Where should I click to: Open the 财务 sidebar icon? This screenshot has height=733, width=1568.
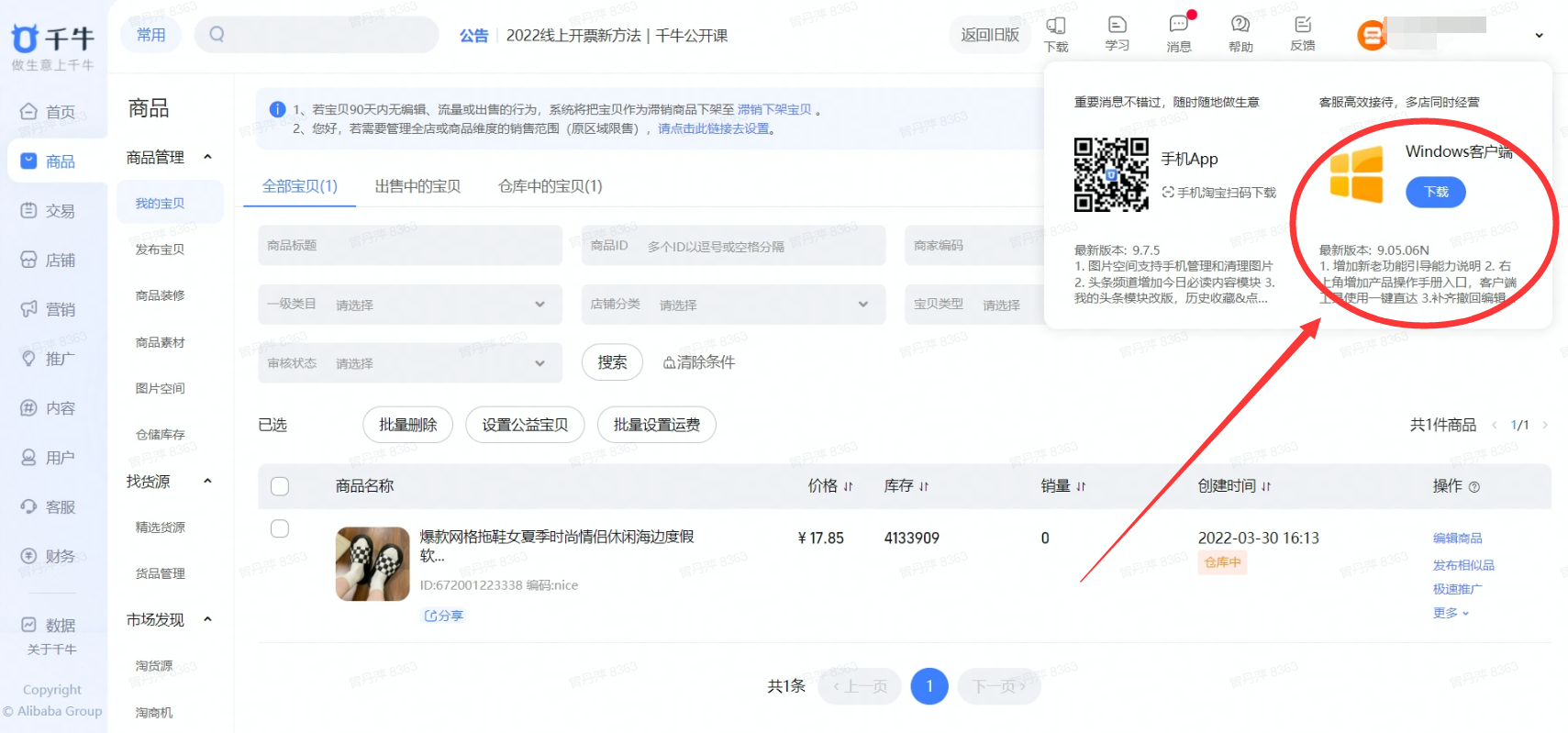point(28,556)
